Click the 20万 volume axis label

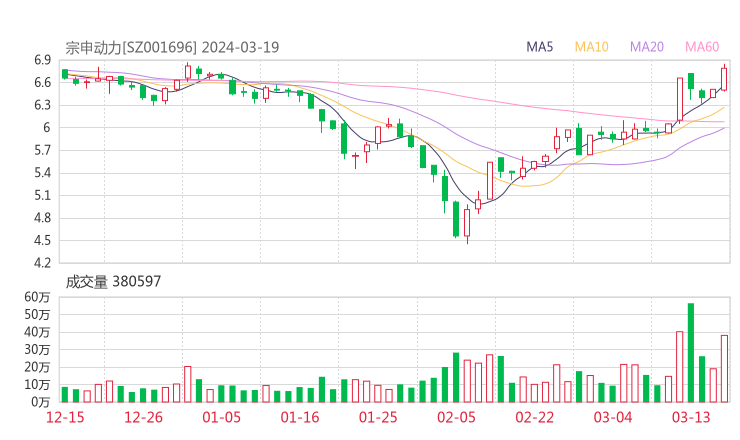coord(37,367)
